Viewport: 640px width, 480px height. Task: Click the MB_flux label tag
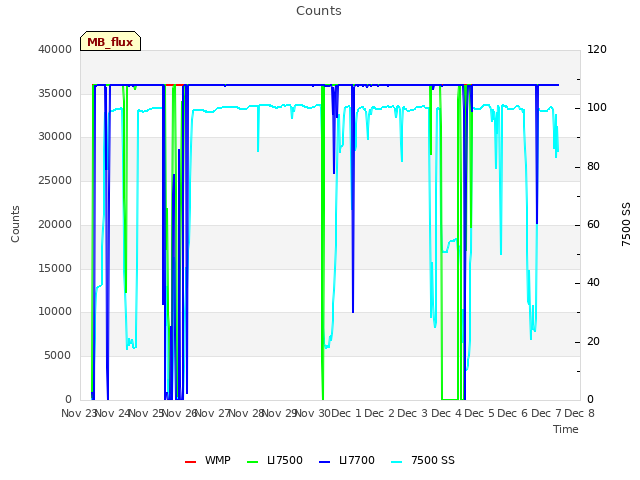click(110, 41)
